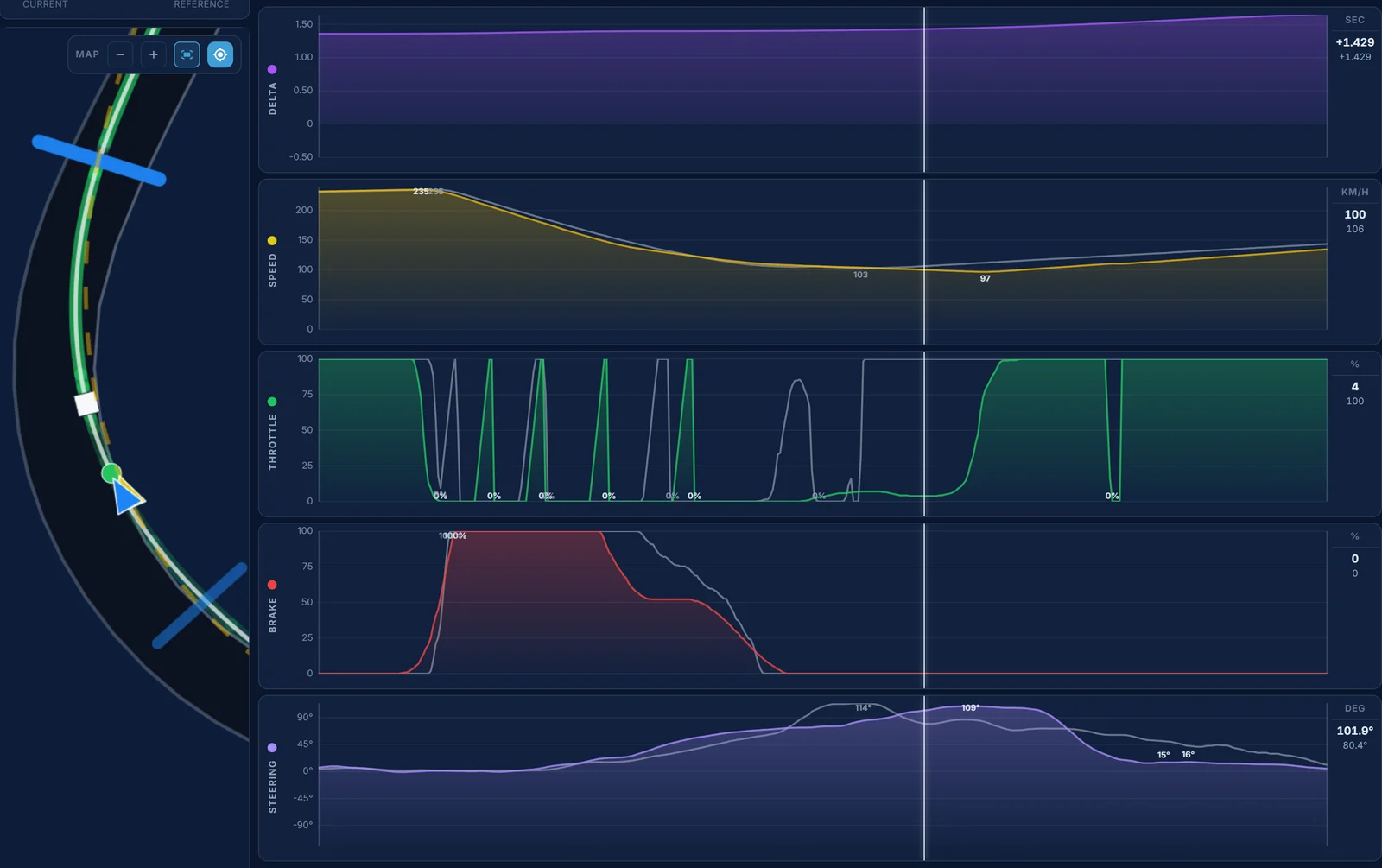Zoom out the track map with minus button
Screen dimensions: 1382x868
(x=120, y=54)
